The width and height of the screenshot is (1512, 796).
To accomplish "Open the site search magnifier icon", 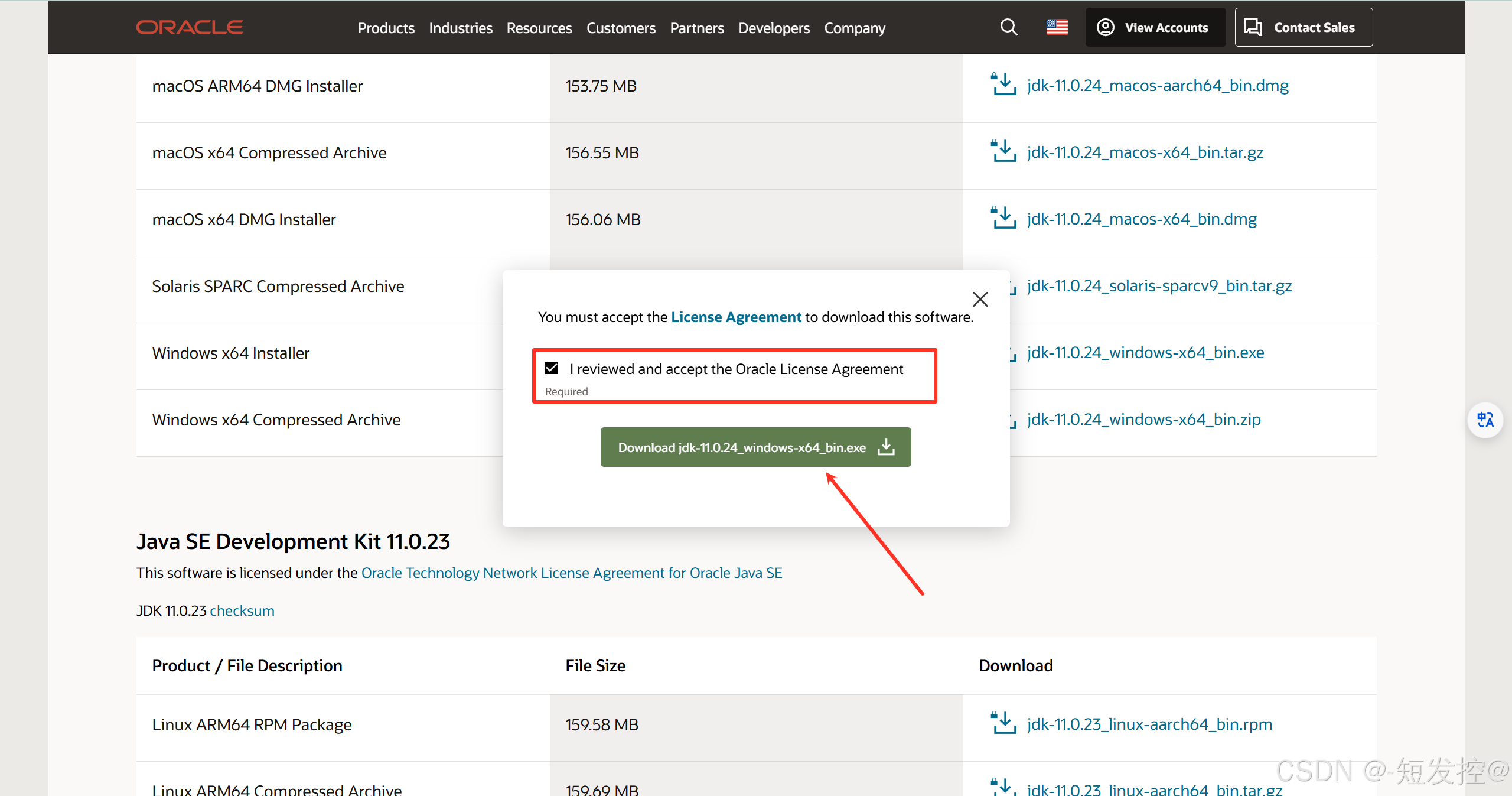I will (1009, 27).
